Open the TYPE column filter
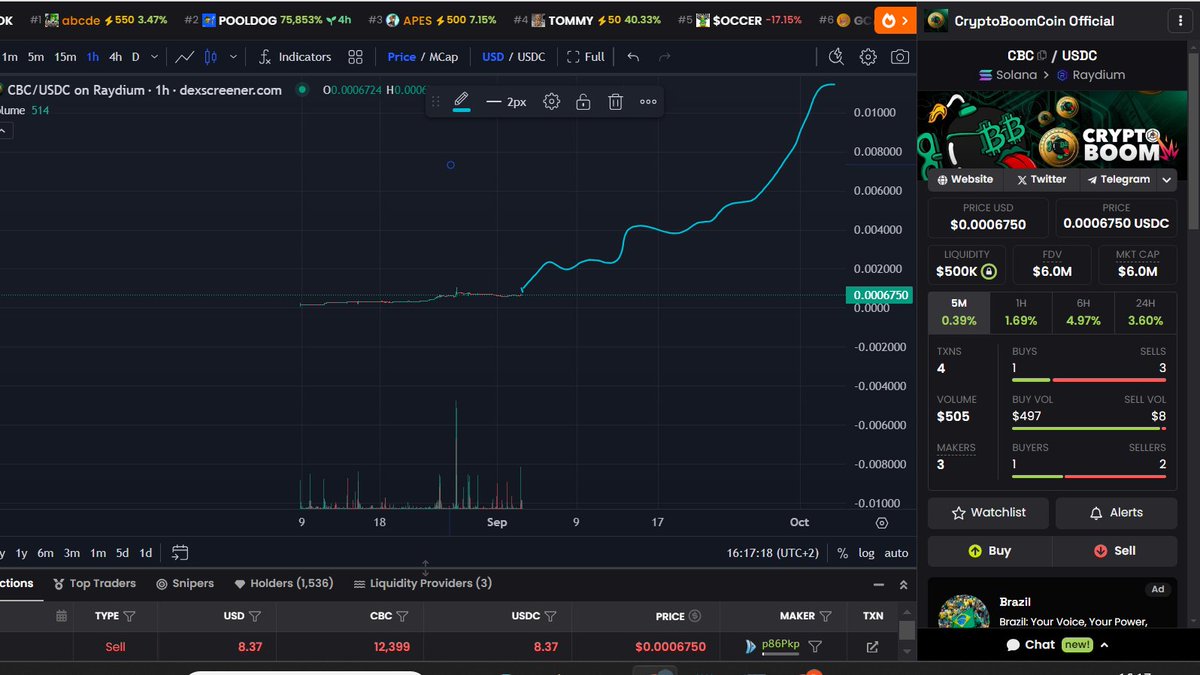 tap(129, 616)
